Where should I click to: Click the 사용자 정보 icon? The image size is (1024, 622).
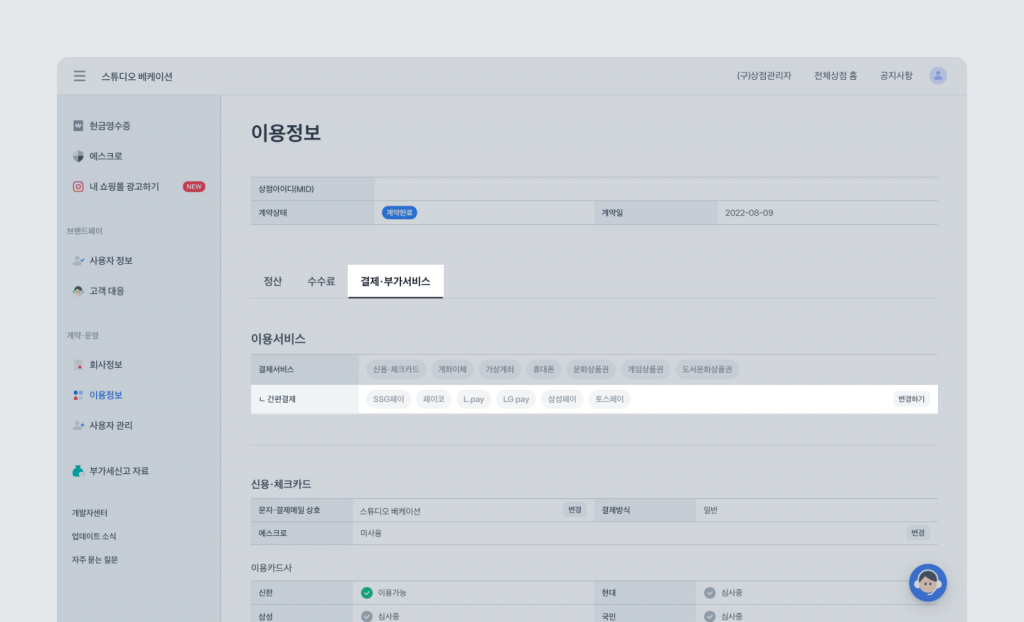point(78,261)
